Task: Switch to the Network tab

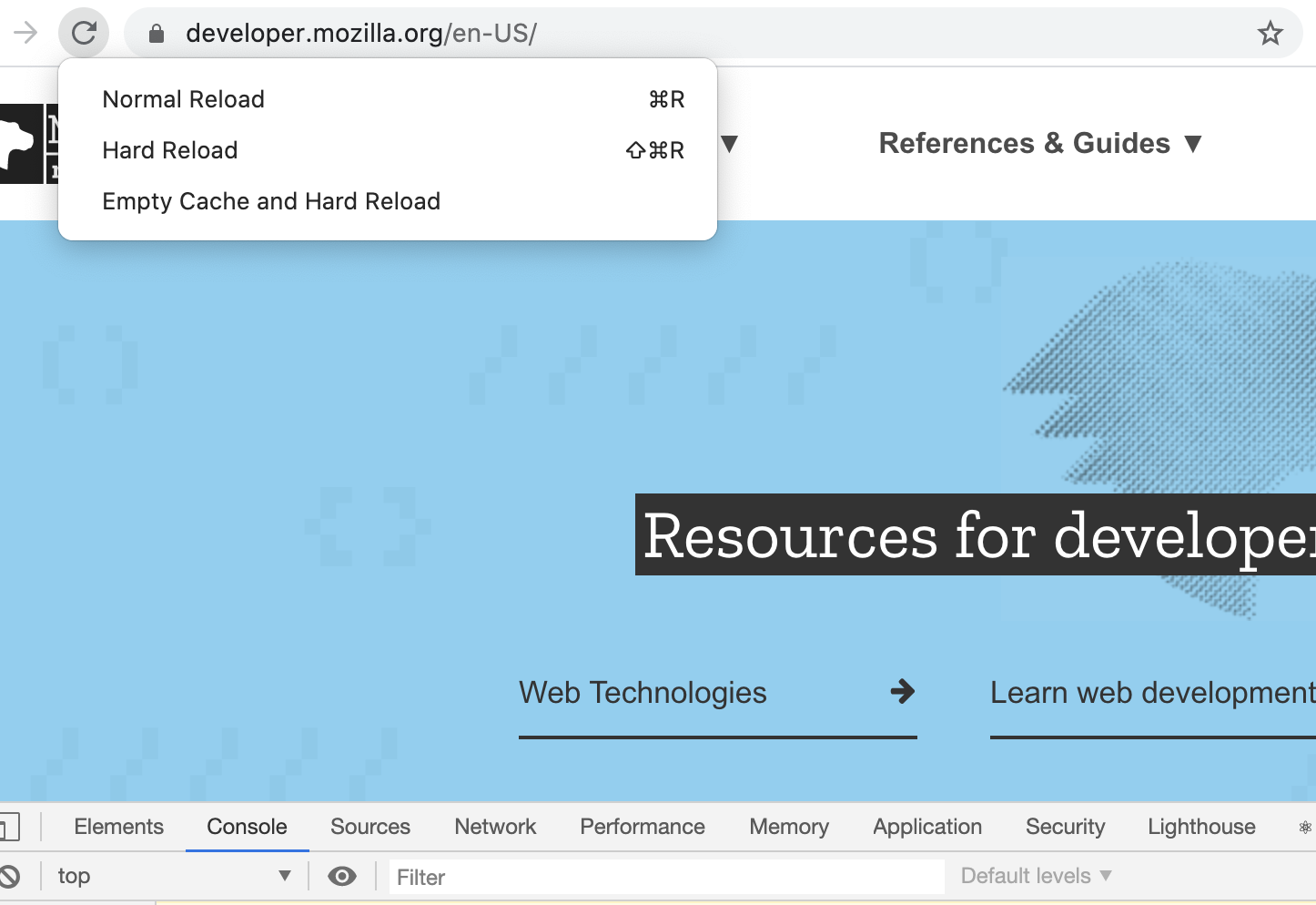Action: pos(495,827)
